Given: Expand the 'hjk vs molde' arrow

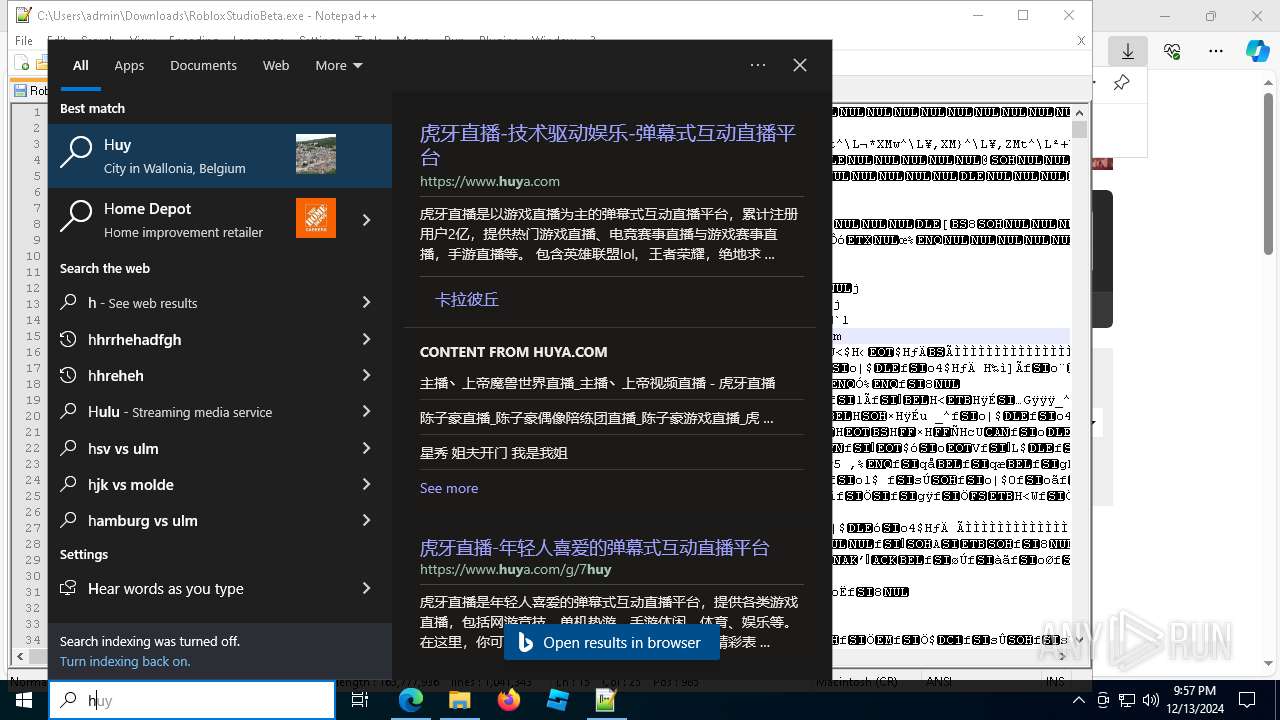Looking at the screenshot, I should 366,484.
